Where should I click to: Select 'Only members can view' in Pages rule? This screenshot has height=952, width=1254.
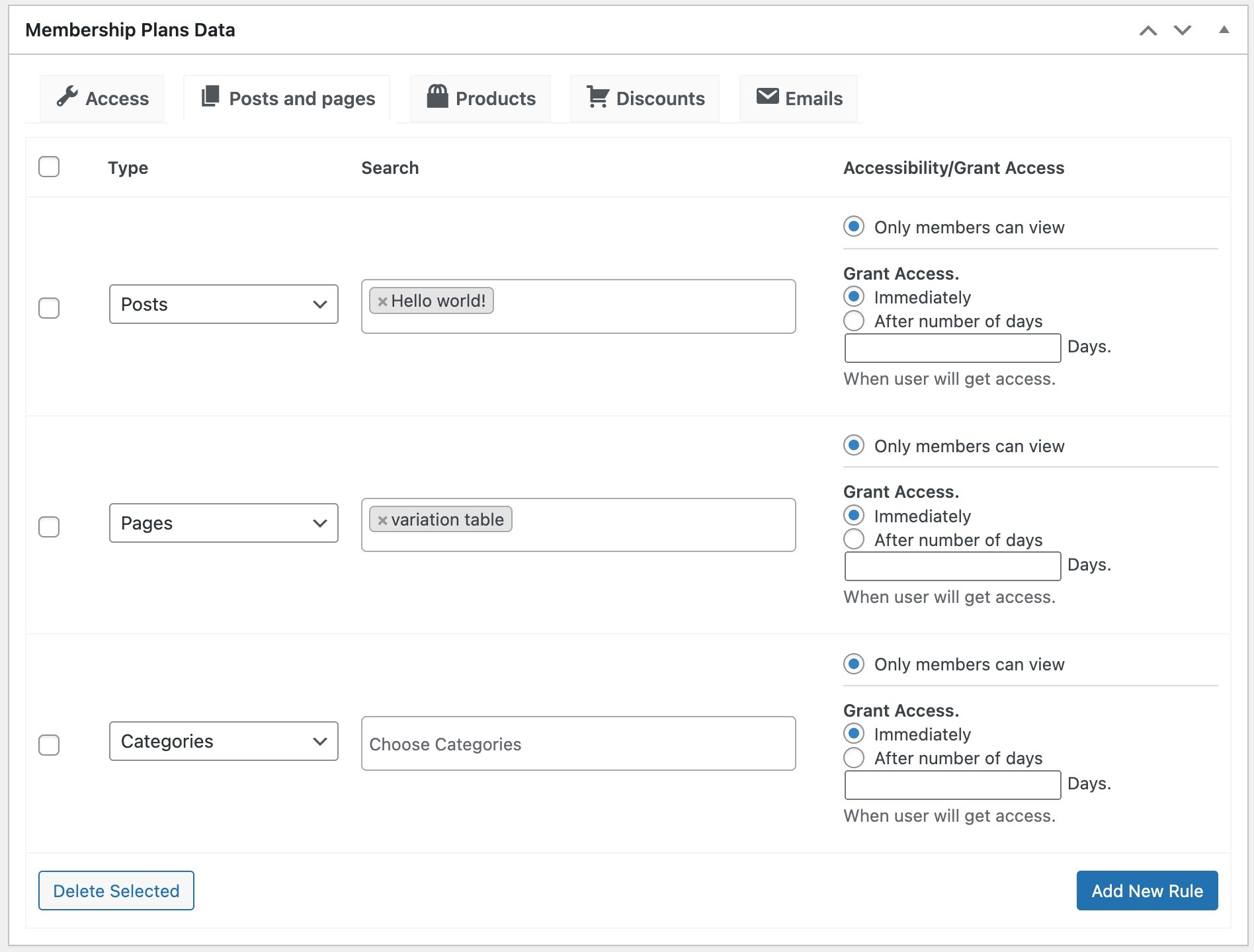(x=854, y=446)
